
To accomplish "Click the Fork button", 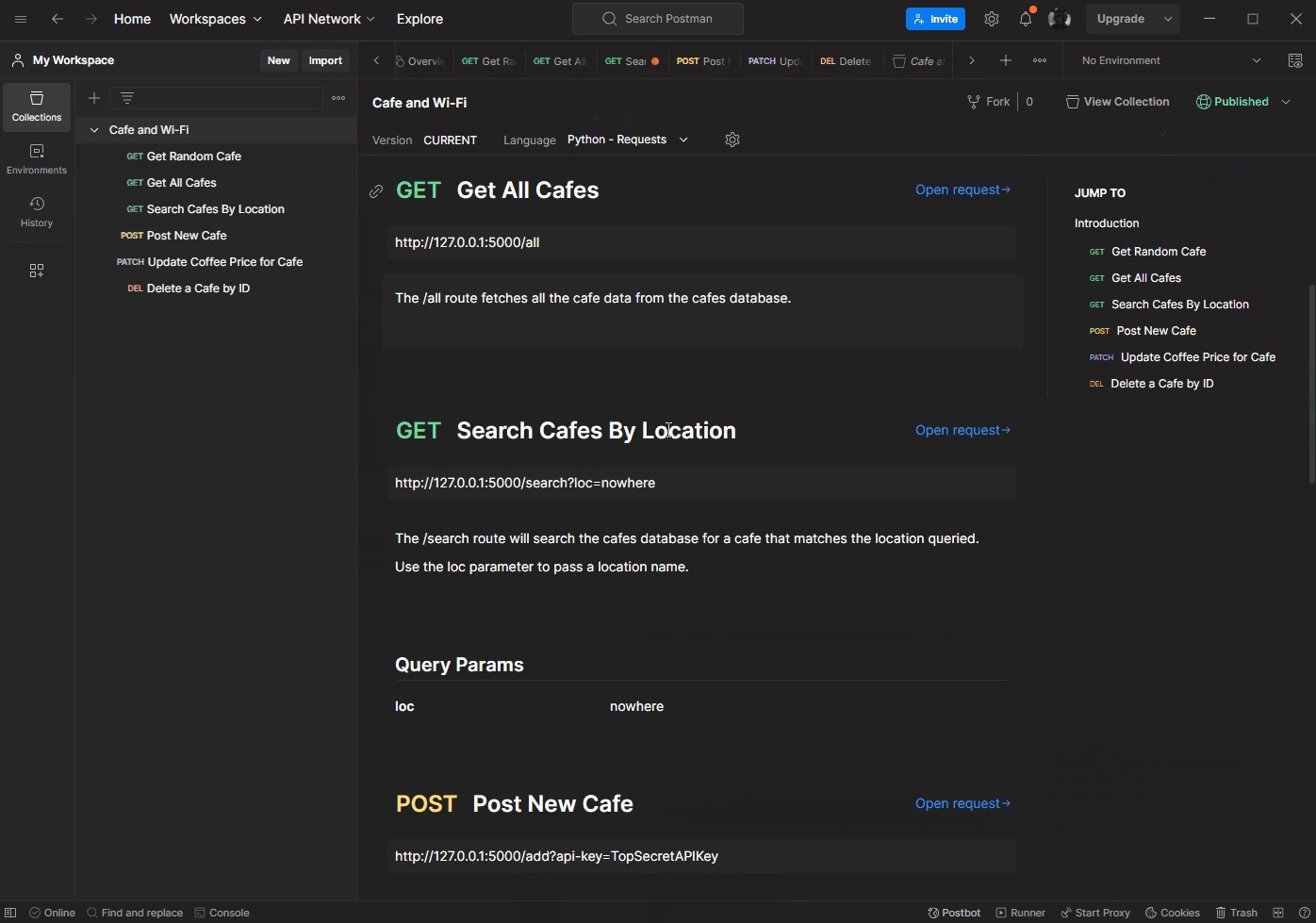I will [x=988, y=102].
